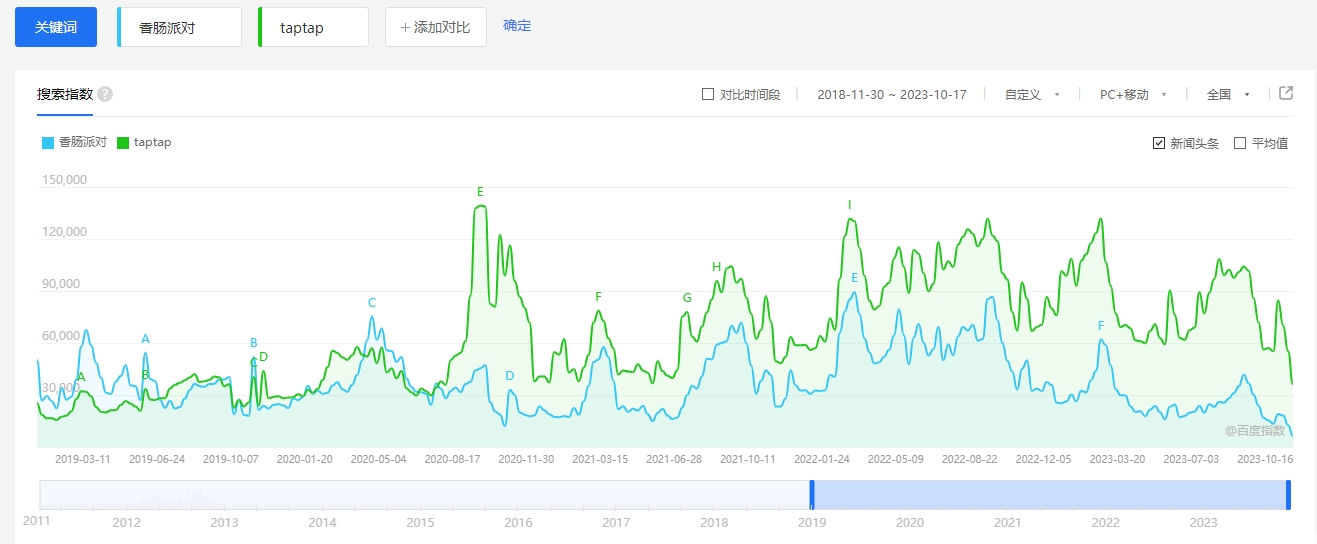Click green news marker D
Viewport: 1317px width, 544px height.
click(263, 357)
